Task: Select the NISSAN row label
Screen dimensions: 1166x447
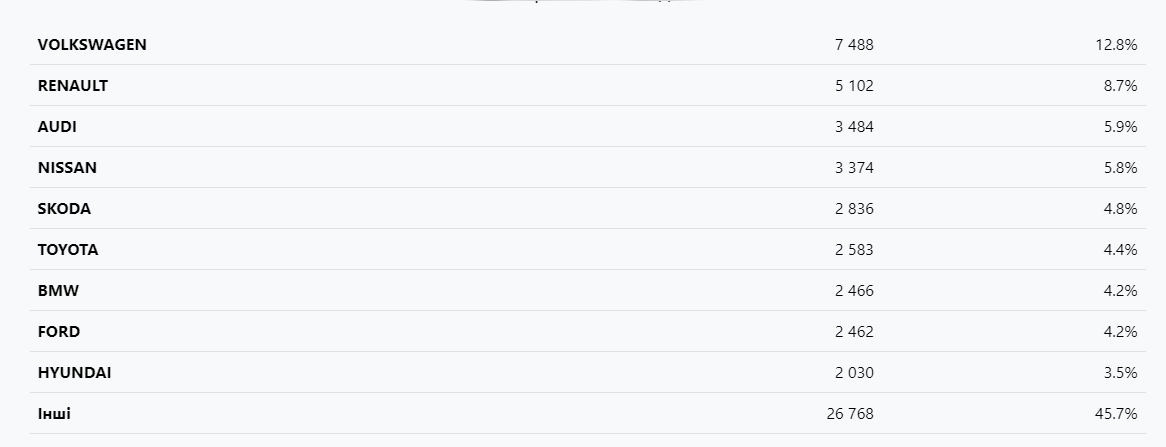Action: pyautogui.click(x=67, y=168)
